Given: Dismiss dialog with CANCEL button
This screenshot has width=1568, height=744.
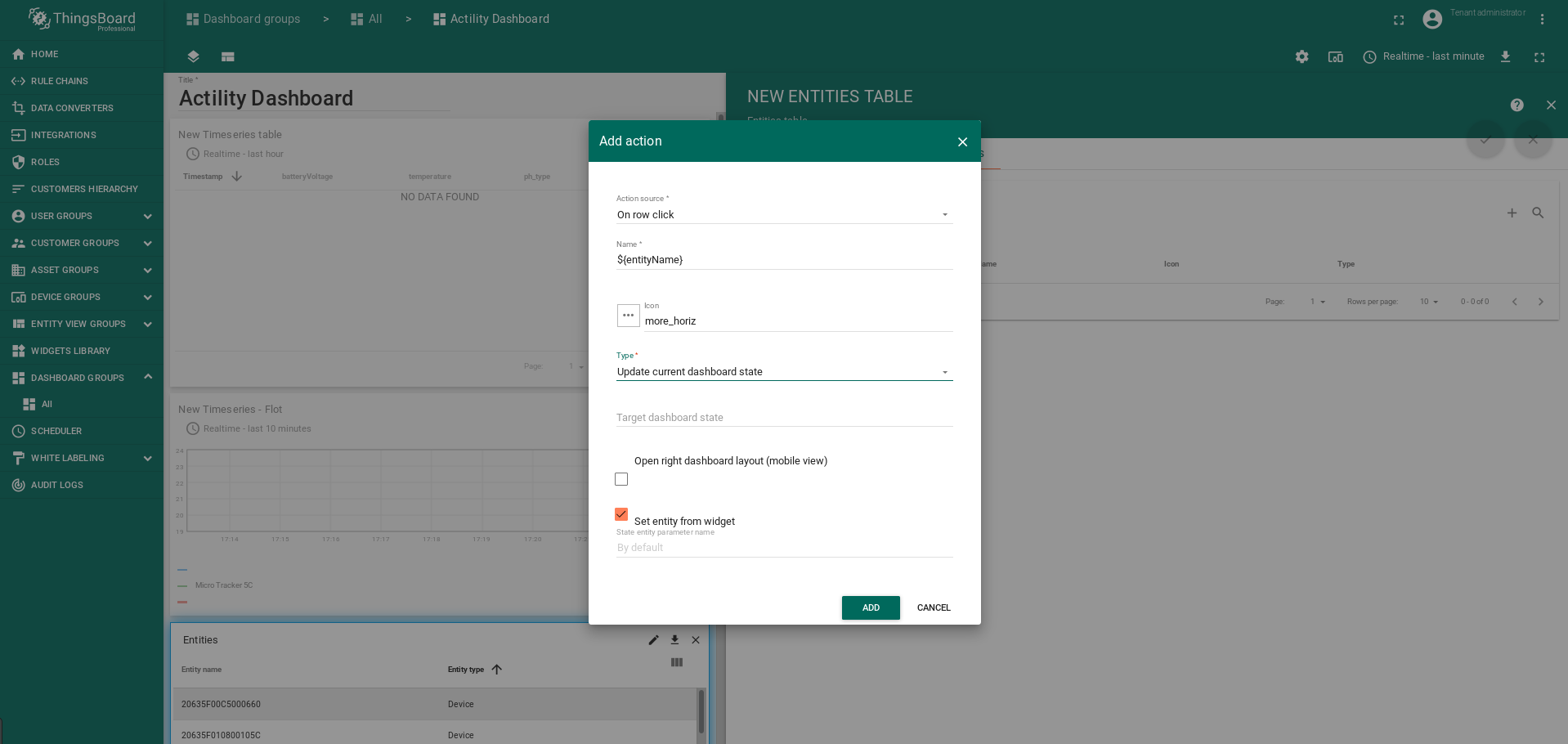Looking at the screenshot, I should coord(934,607).
